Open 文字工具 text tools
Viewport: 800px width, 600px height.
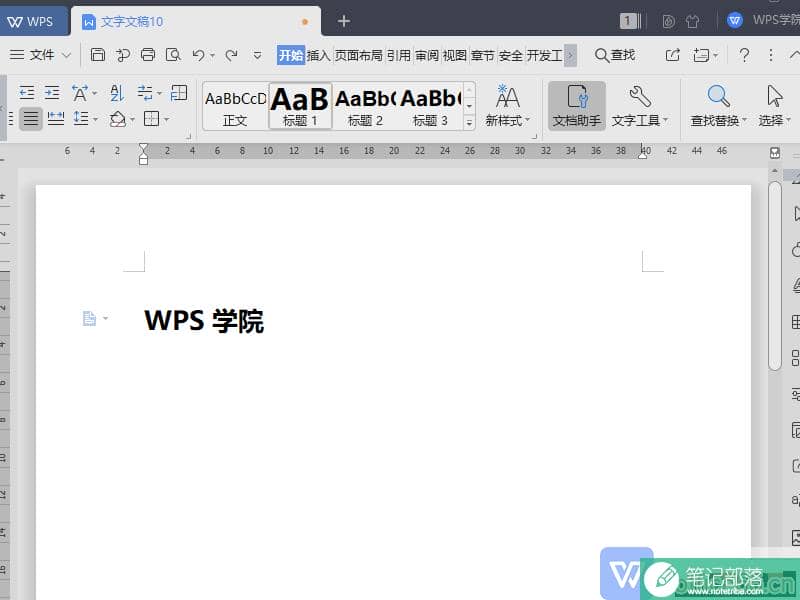639,106
